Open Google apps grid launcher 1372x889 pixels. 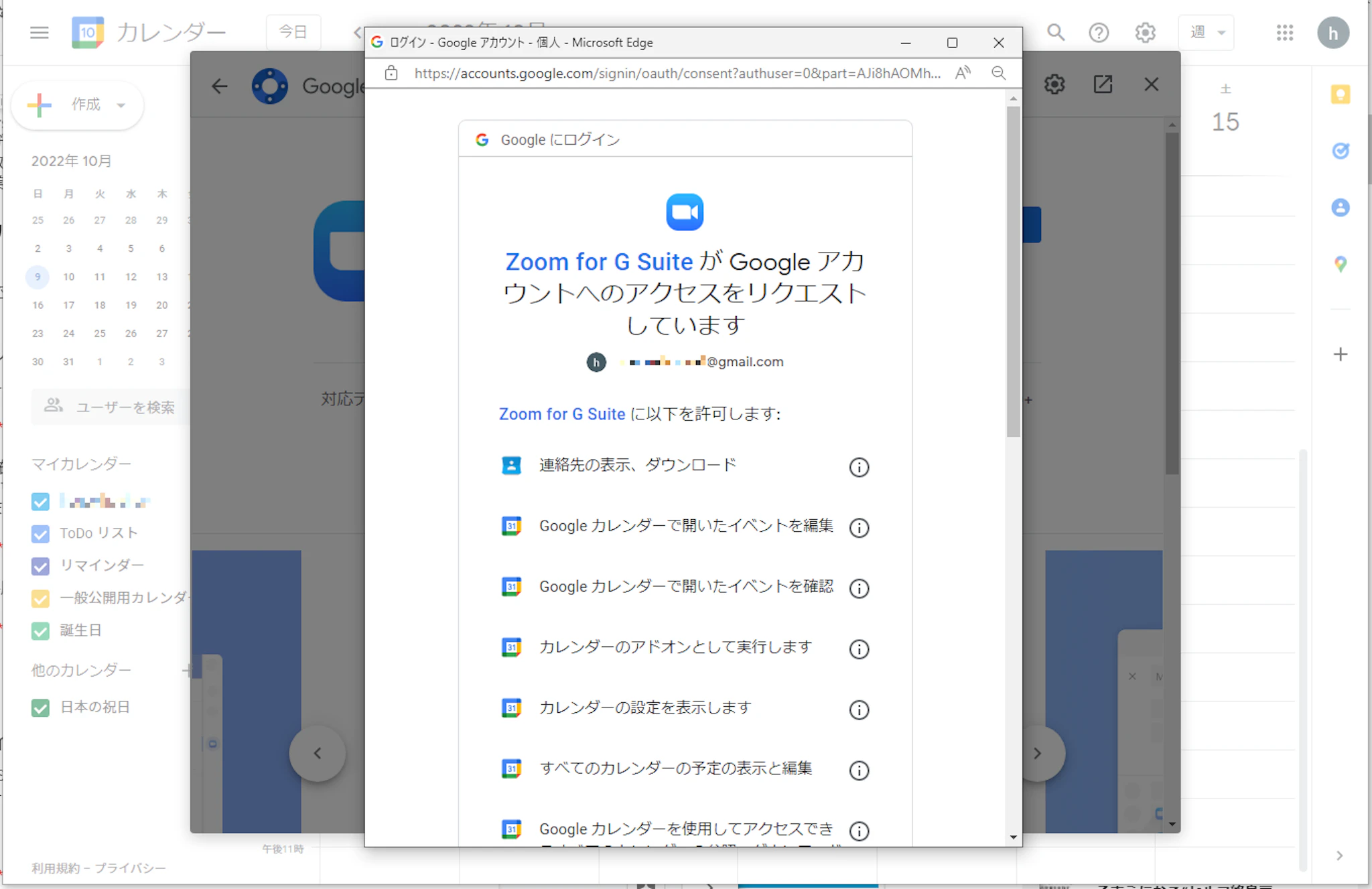(x=1284, y=32)
